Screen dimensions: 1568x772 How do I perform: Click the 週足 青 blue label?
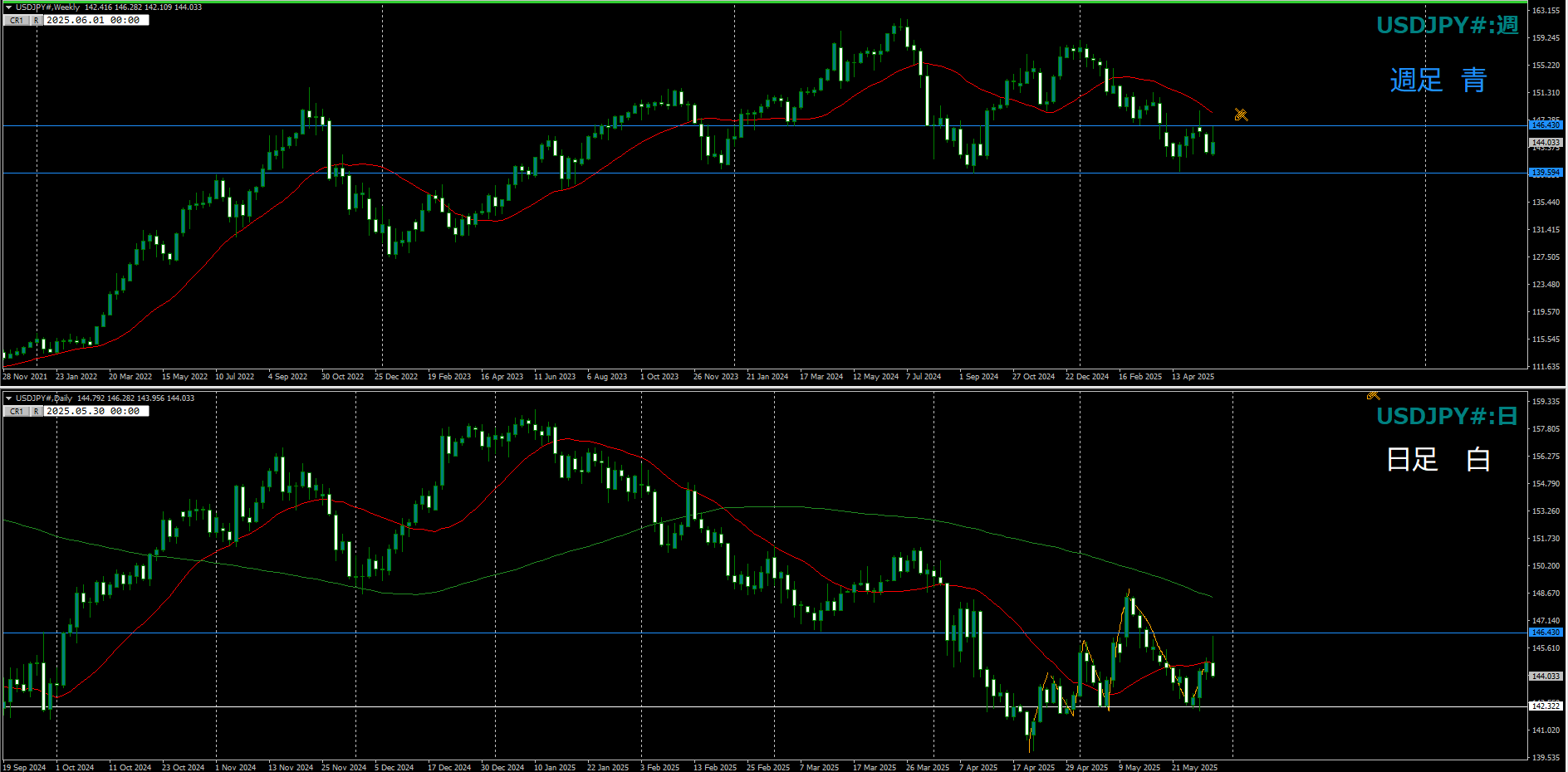pos(1438,80)
